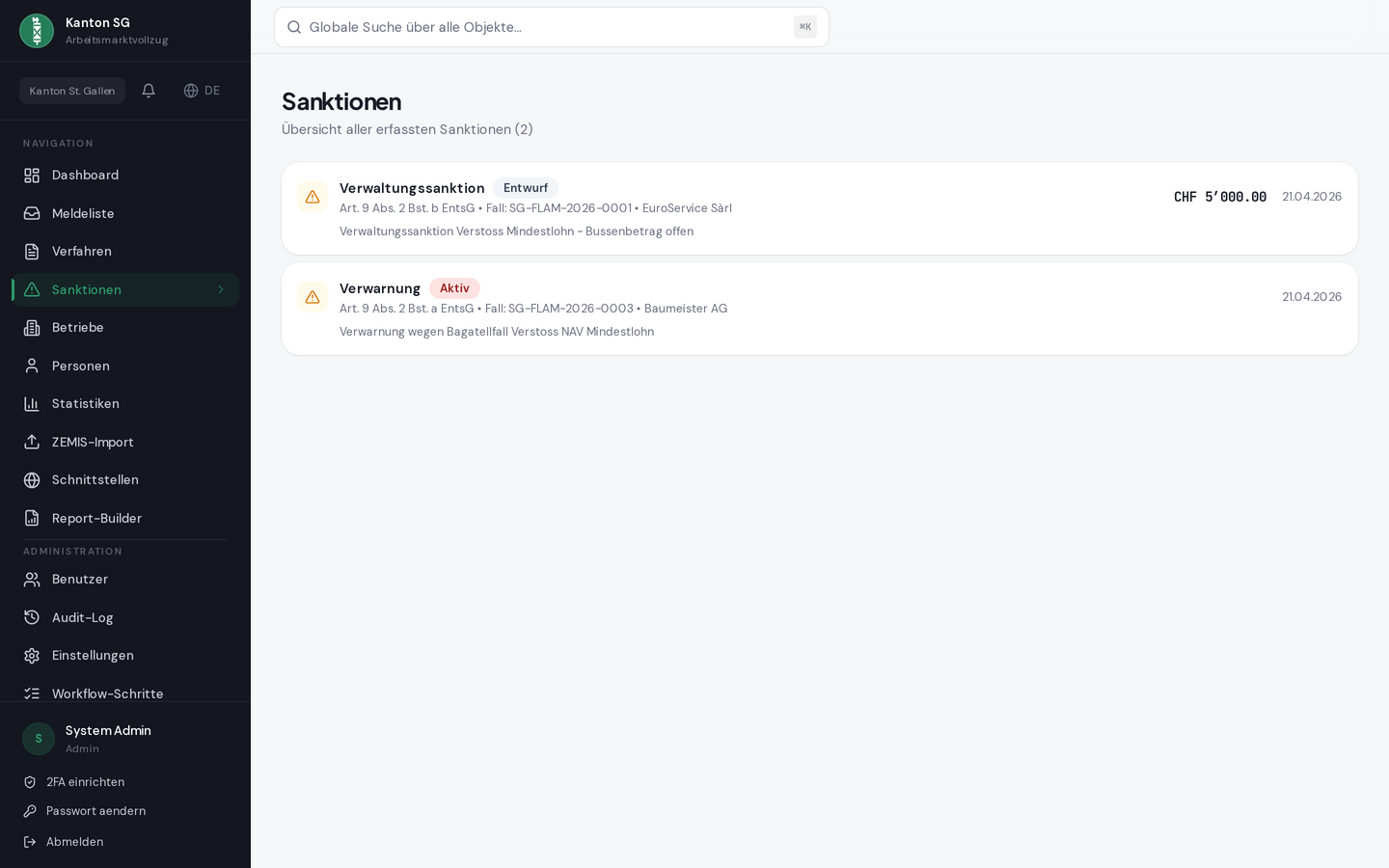This screenshot has height=868, width=1389.
Task: Click the search magnifier icon
Action: pos(294,27)
